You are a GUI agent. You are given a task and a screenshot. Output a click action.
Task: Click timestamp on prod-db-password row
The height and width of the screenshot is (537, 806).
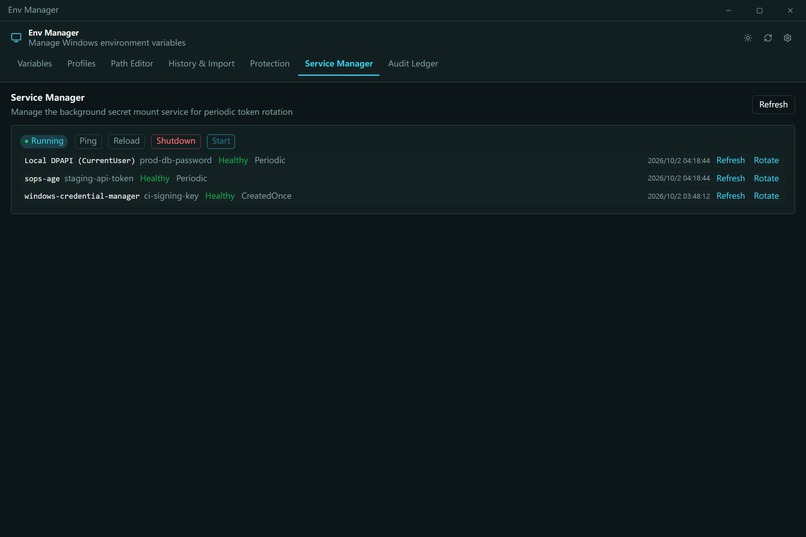click(679, 161)
